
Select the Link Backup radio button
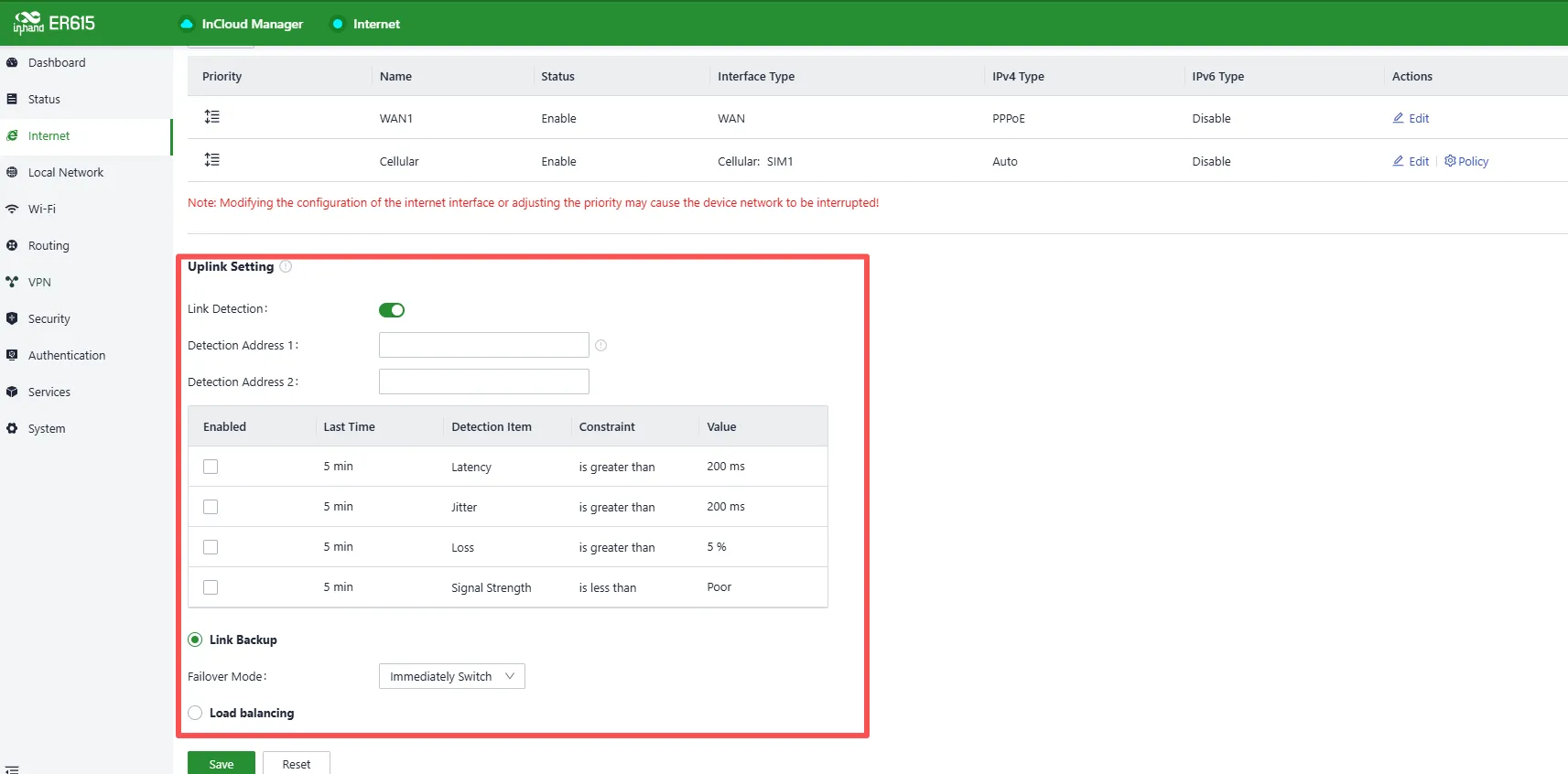[195, 640]
